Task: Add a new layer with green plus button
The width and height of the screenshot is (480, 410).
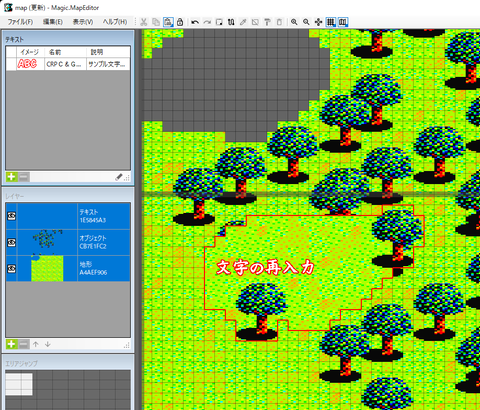Action: tap(11, 344)
